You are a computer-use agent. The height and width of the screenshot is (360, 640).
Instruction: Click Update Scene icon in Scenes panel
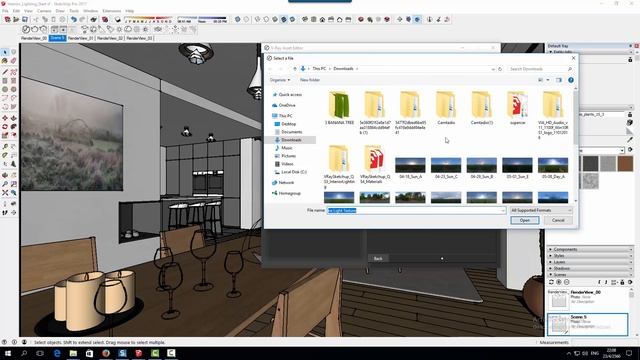pyautogui.click(x=551, y=282)
